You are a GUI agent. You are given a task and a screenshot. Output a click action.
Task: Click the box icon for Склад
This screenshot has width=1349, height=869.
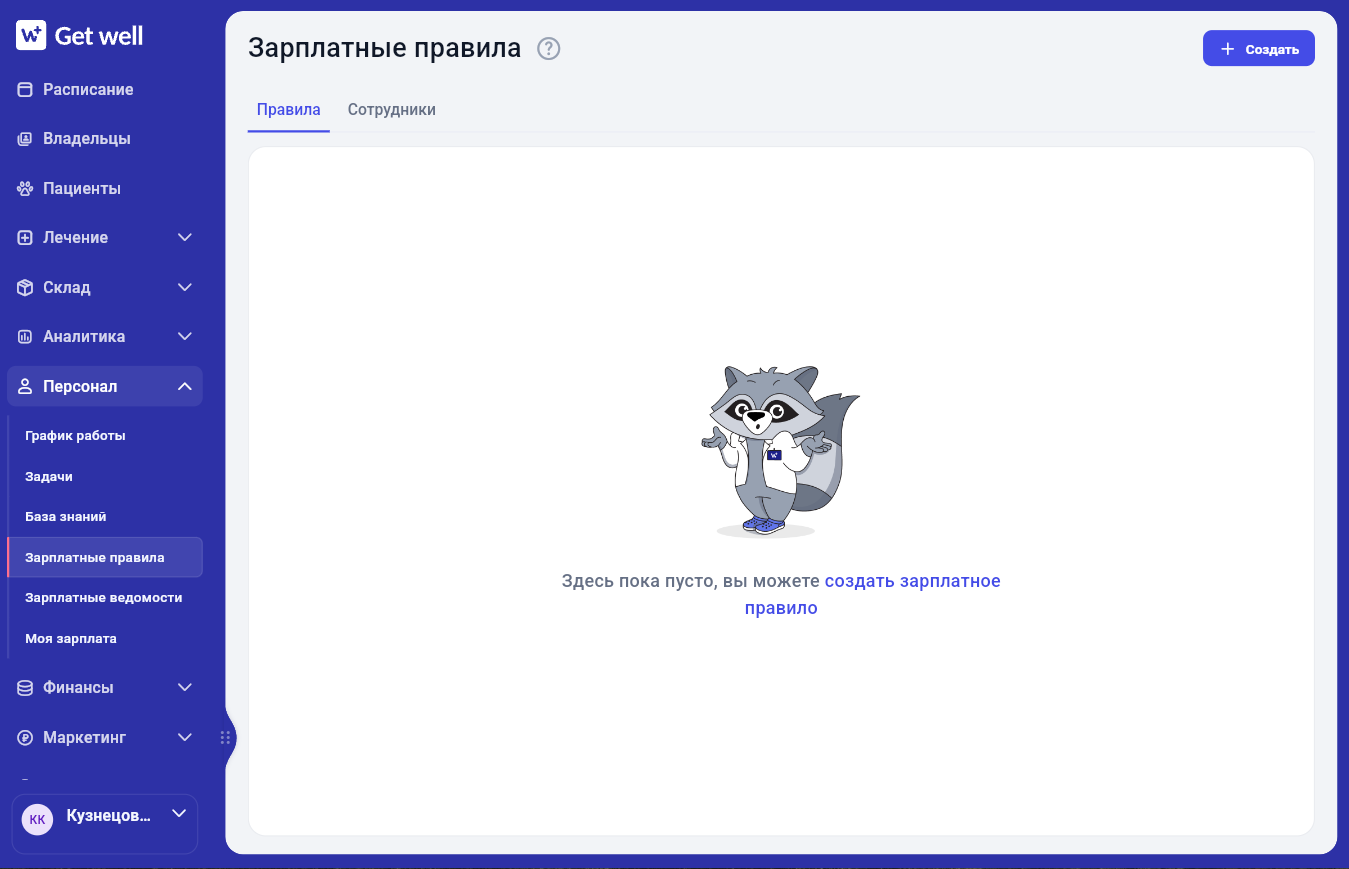coord(25,288)
